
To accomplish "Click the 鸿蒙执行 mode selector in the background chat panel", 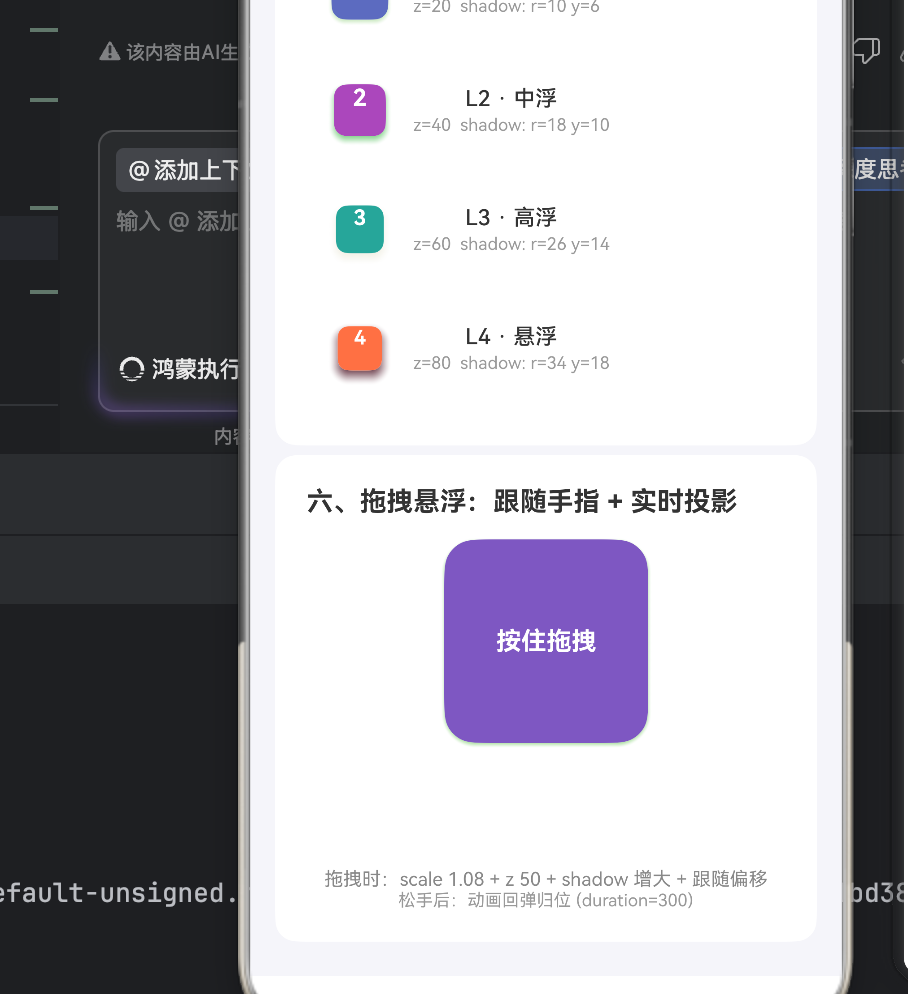I will point(179,369).
